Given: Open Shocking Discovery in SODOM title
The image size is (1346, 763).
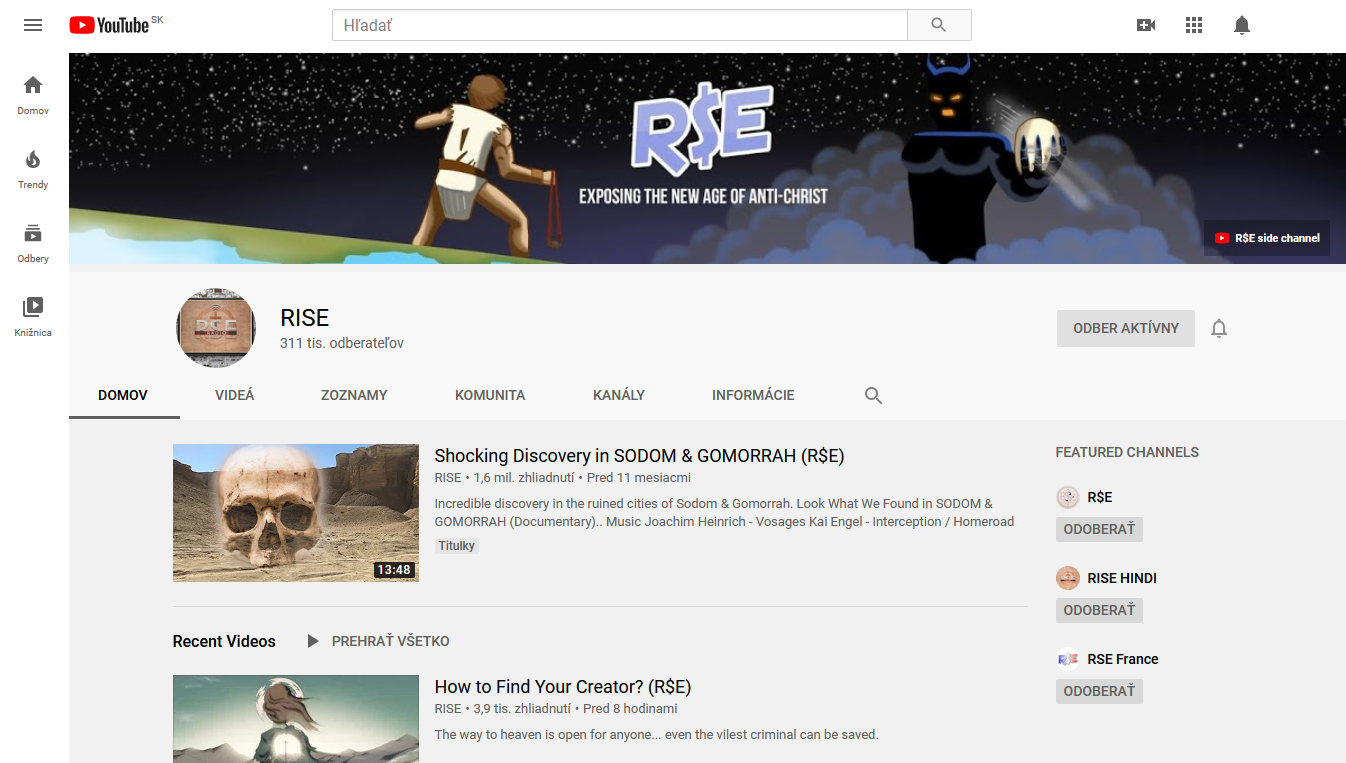Looking at the screenshot, I should pos(639,456).
